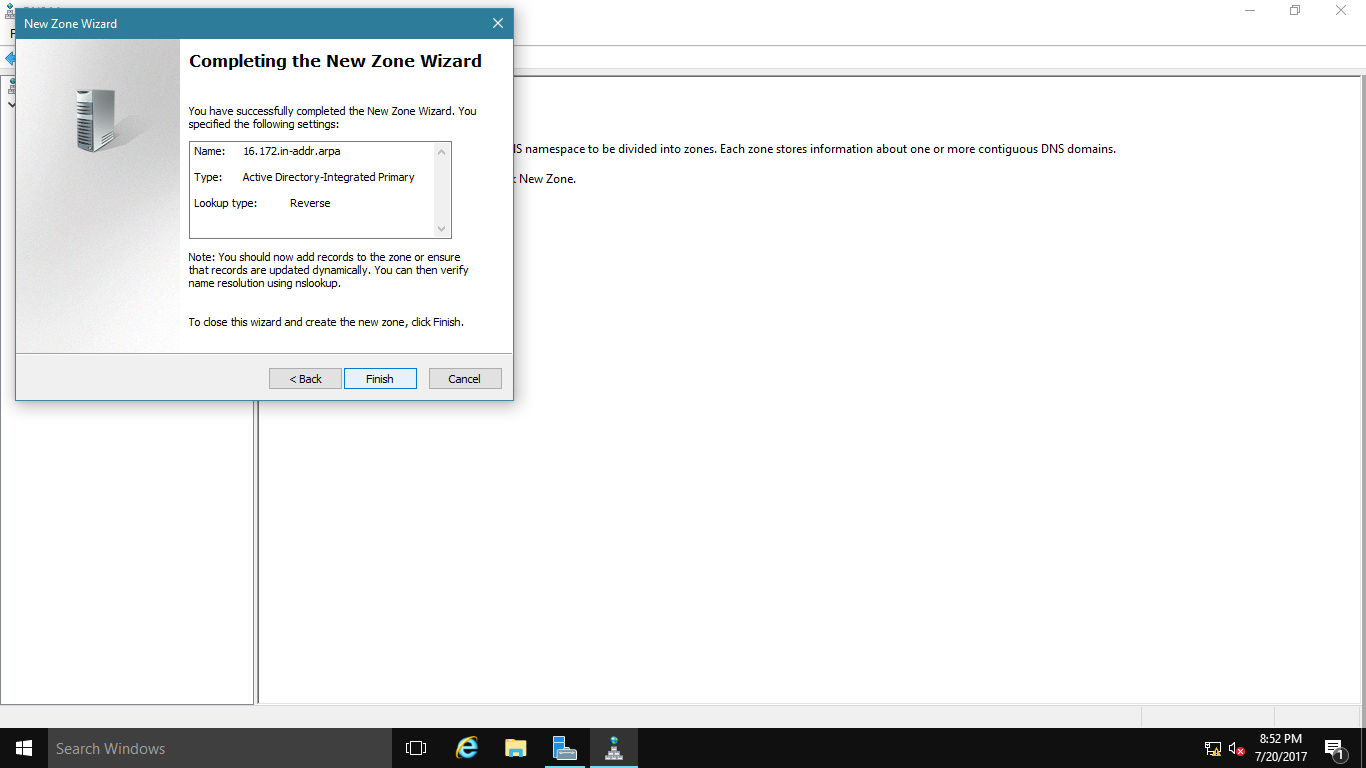Click the muted volume tray icon
The image size is (1366, 768).
(x=1236, y=748)
